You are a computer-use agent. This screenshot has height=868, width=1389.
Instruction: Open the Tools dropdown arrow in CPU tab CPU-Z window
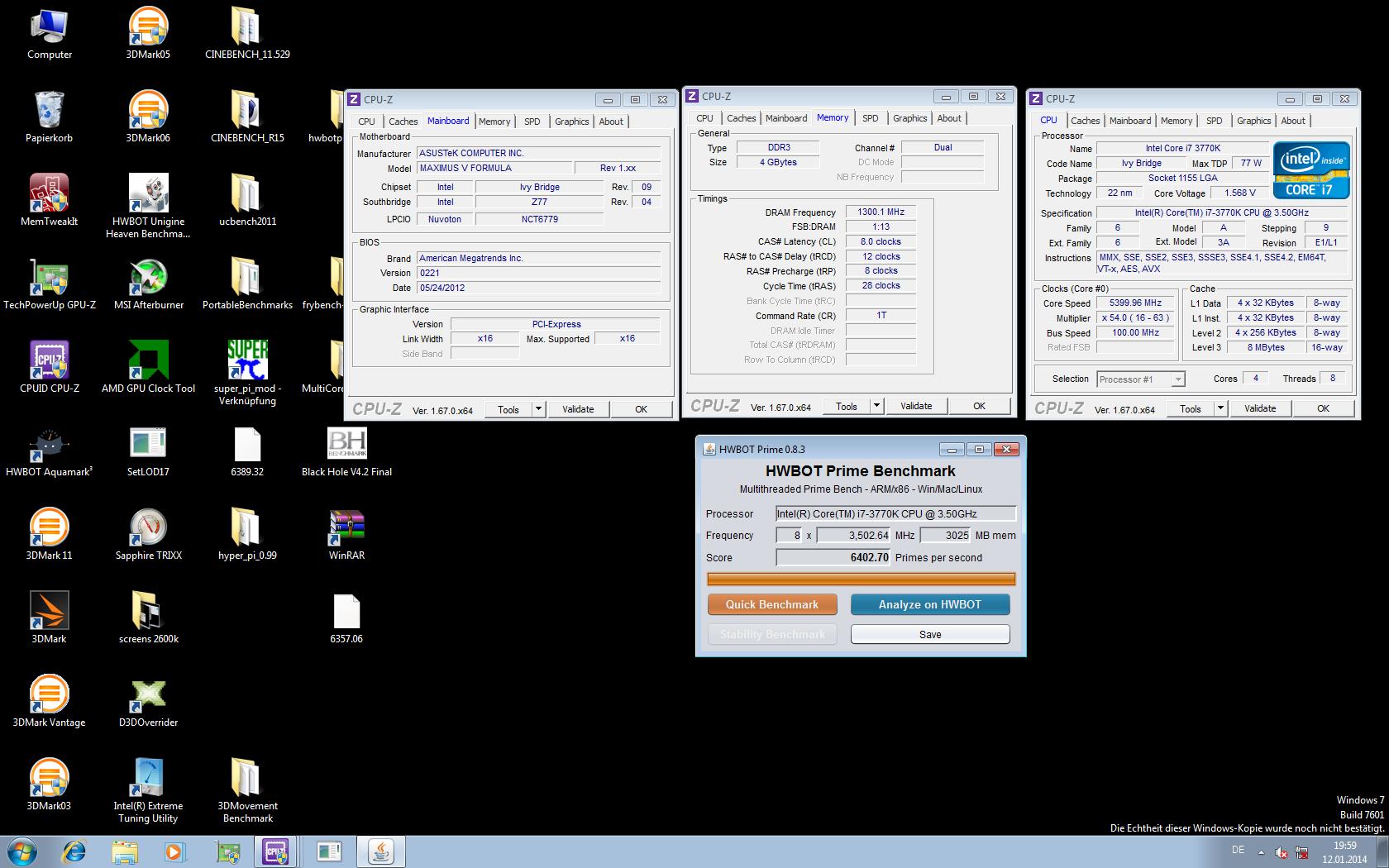(x=1220, y=408)
